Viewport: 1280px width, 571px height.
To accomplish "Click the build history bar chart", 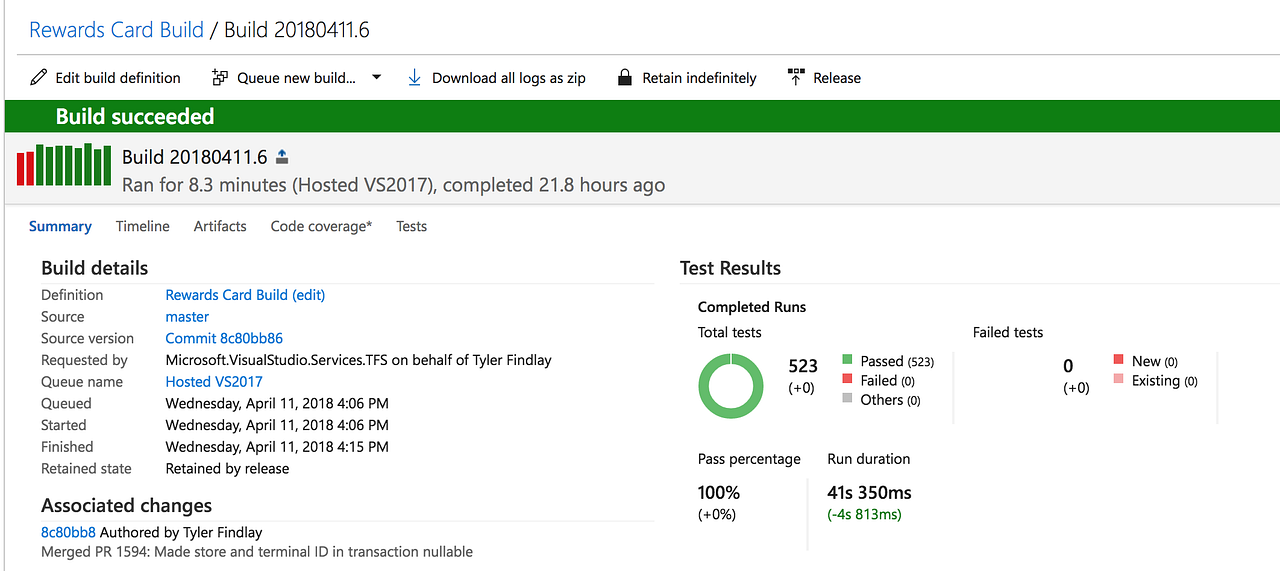I will click(x=64, y=165).
